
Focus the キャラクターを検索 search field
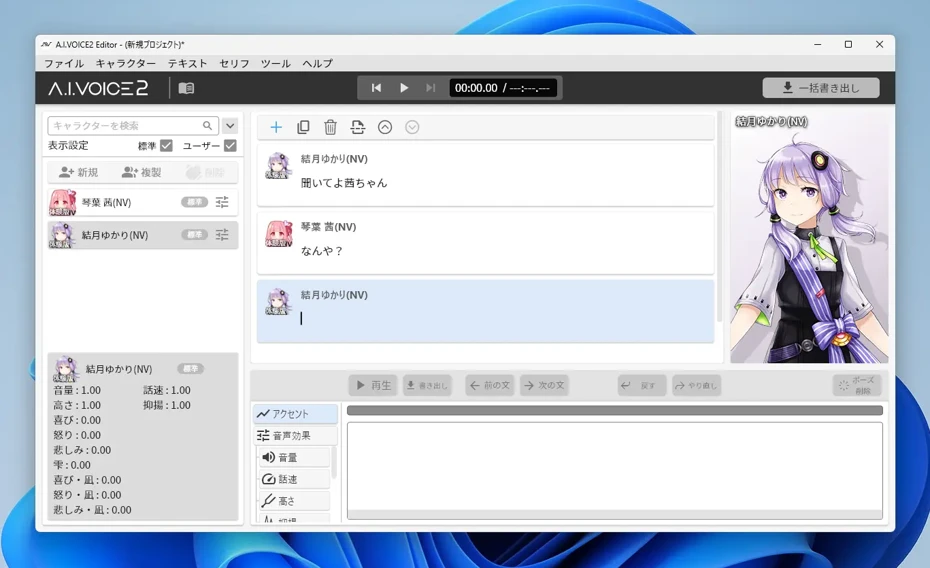pyautogui.click(x=133, y=126)
